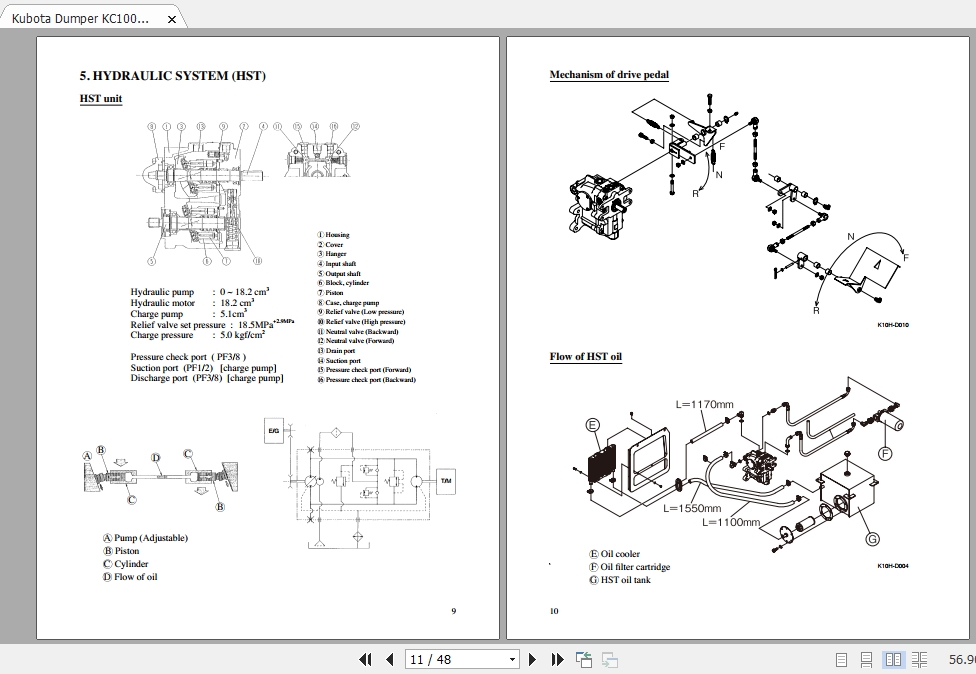Viewport: 976px width, 674px height.
Task: Close the Kubota Dumper KC100 tab
Action: (171, 17)
